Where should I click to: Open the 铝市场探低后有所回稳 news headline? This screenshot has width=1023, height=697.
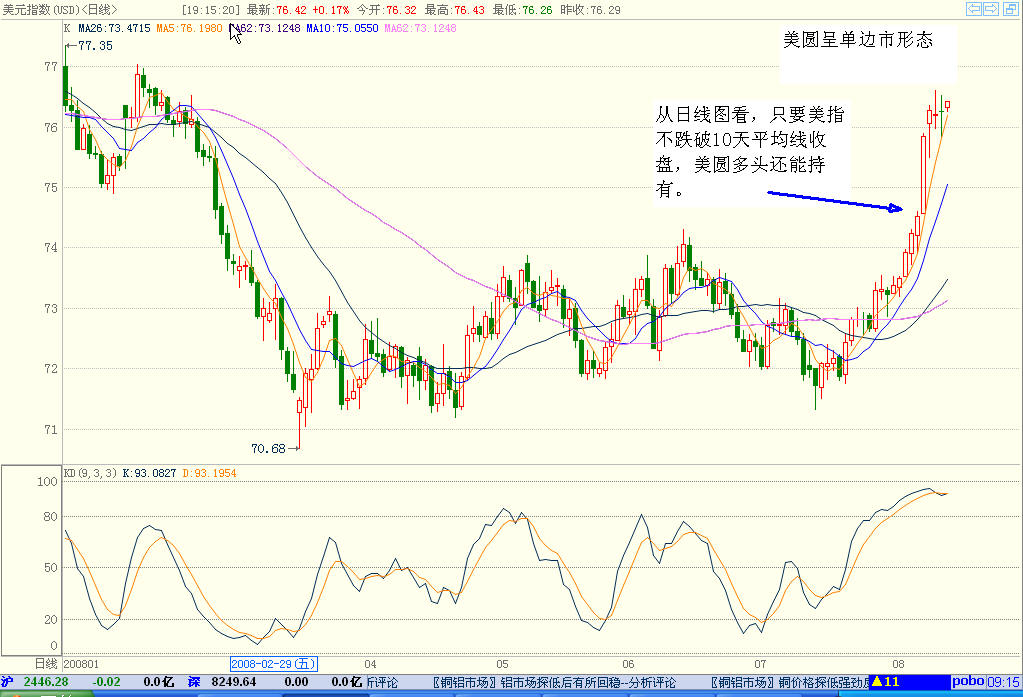(x=555, y=683)
